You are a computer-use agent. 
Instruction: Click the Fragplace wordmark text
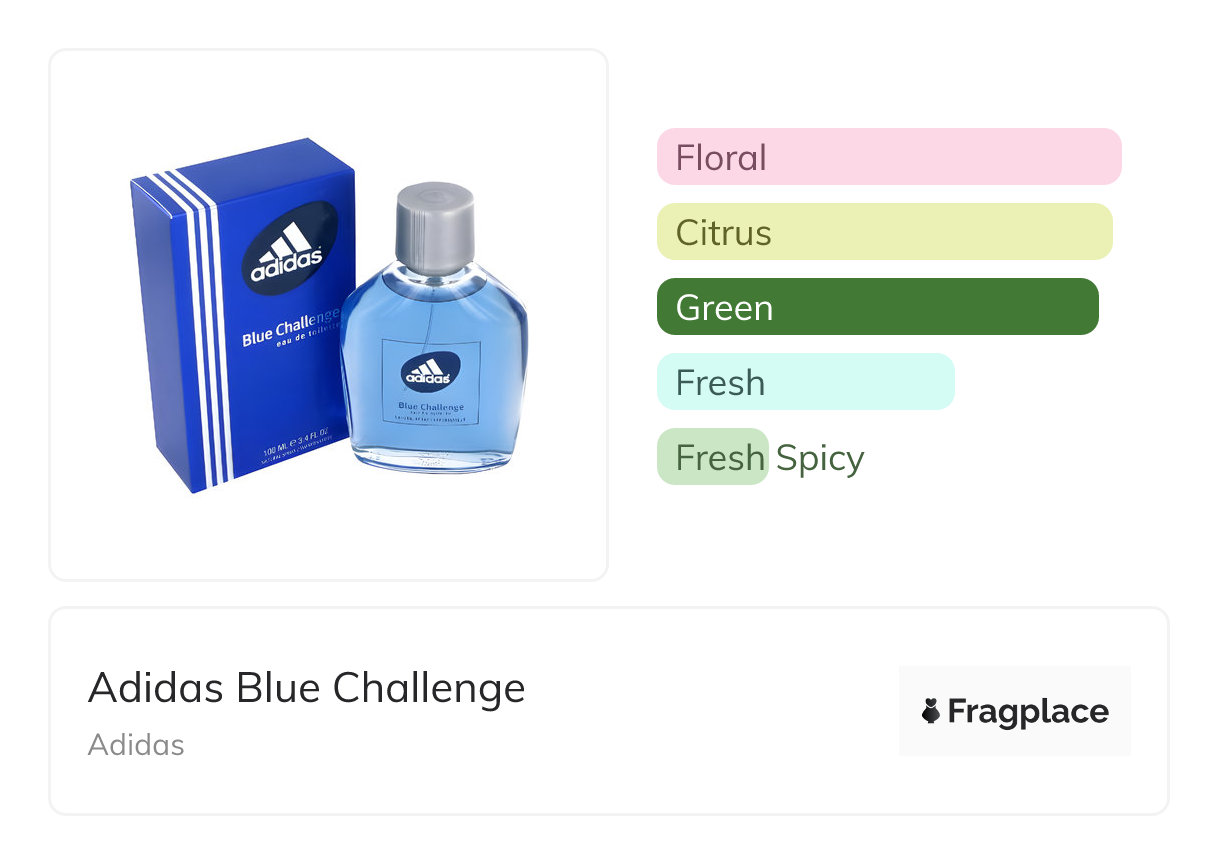(x=1028, y=711)
